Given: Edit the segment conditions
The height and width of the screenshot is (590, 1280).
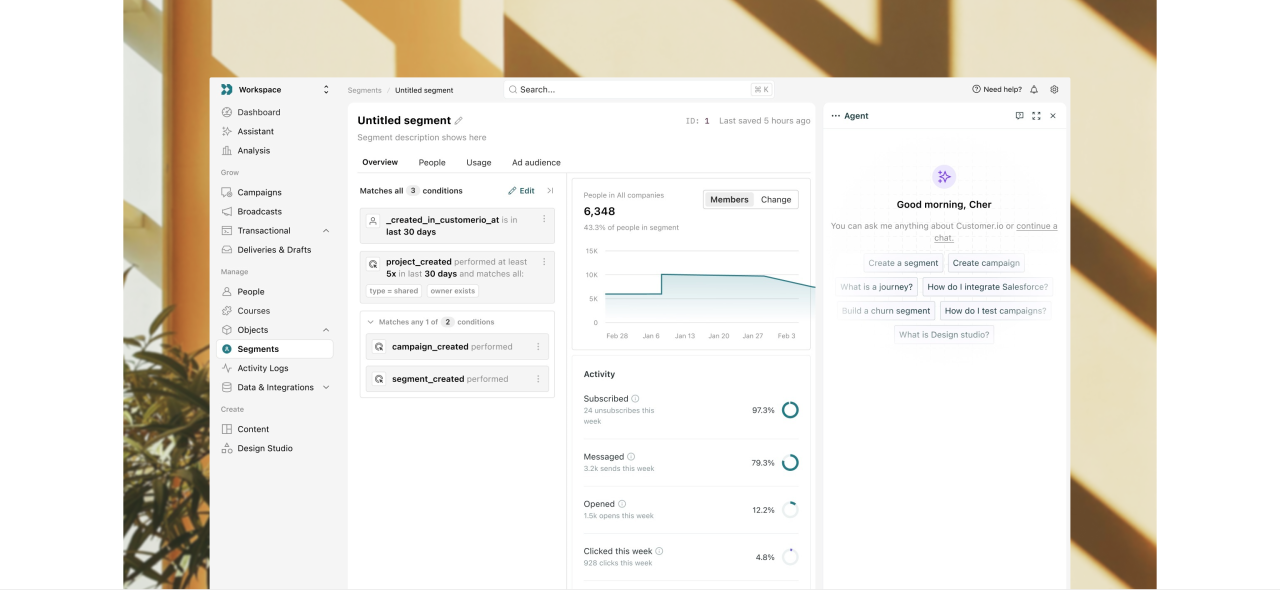Looking at the screenshot, I should tap(521, 191).
